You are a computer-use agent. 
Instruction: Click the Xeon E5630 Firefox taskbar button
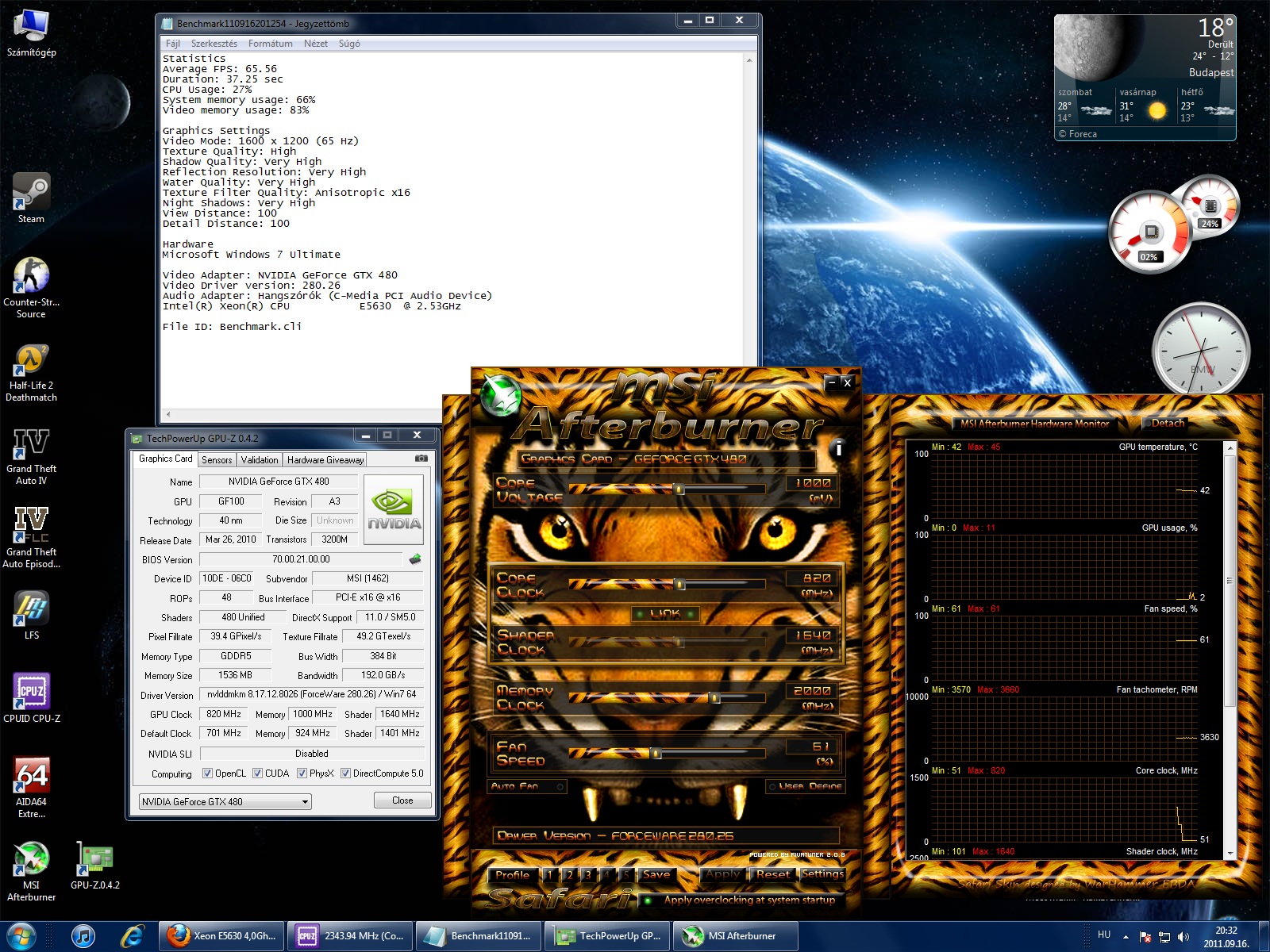coord(221,936)
